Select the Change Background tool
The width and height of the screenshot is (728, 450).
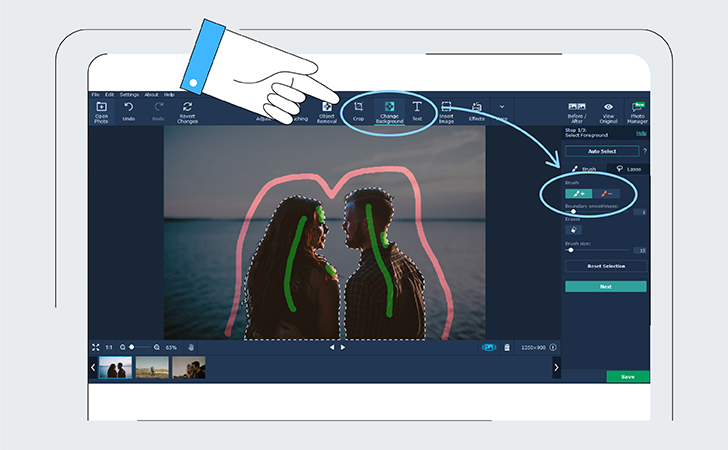pos(389,112)
